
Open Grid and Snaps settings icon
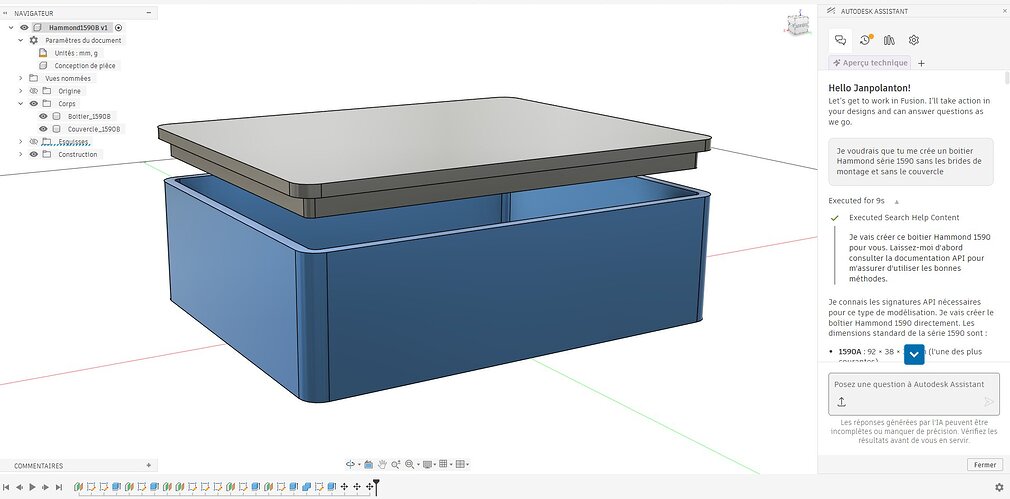click(x=443, y=464)
